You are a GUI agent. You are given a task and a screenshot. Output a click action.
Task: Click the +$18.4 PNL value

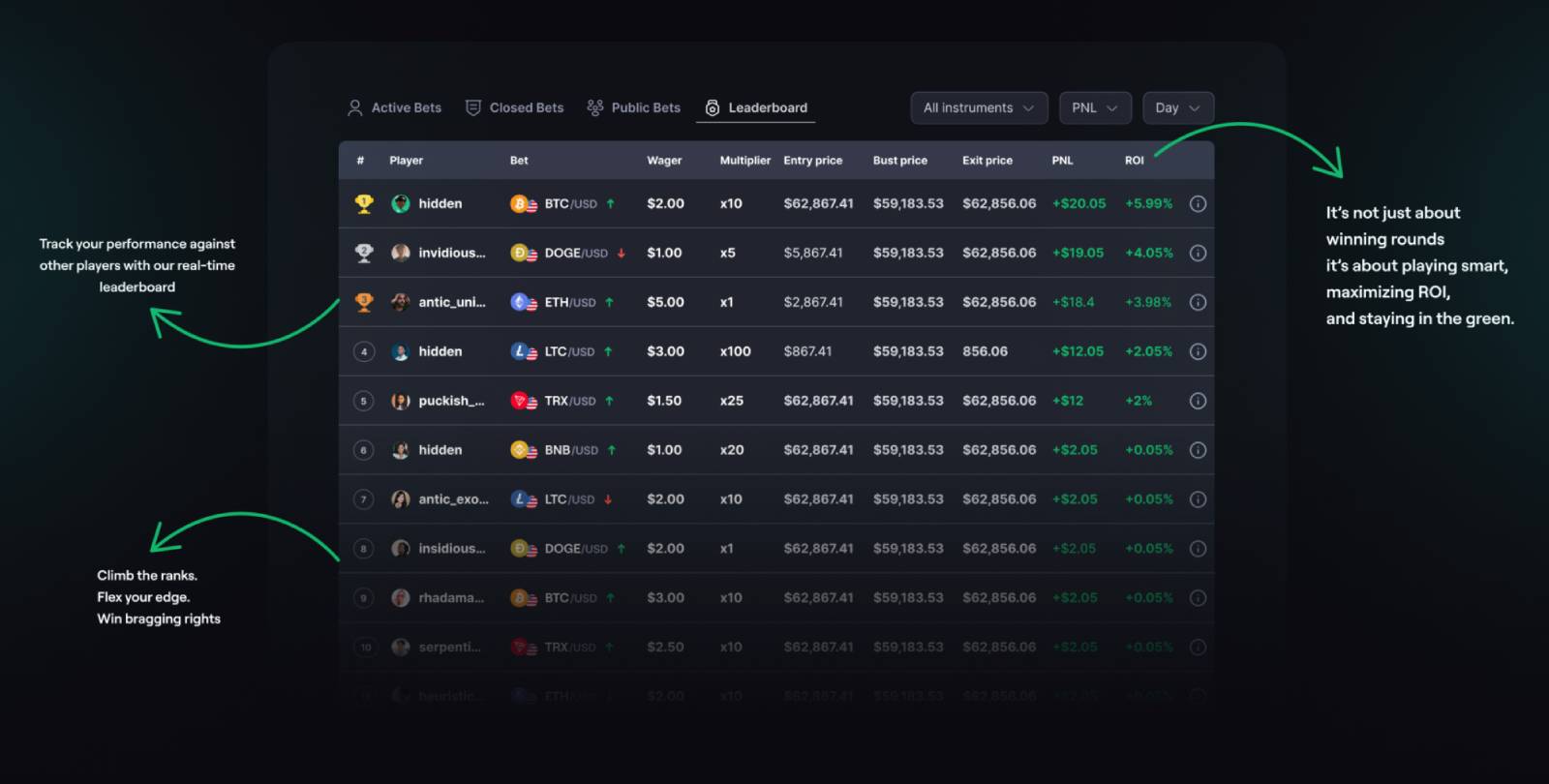coord(1073,302)
